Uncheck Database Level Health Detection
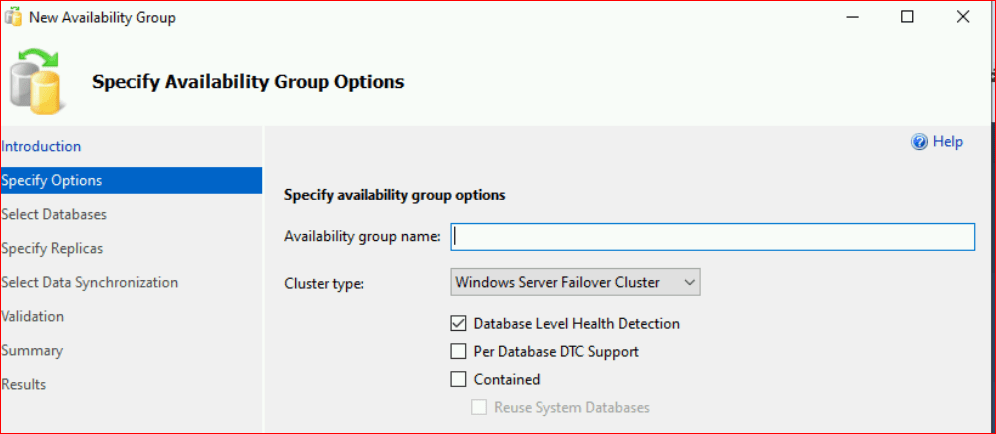Viewport: 996px width, 434px height. tap(459, 324)
